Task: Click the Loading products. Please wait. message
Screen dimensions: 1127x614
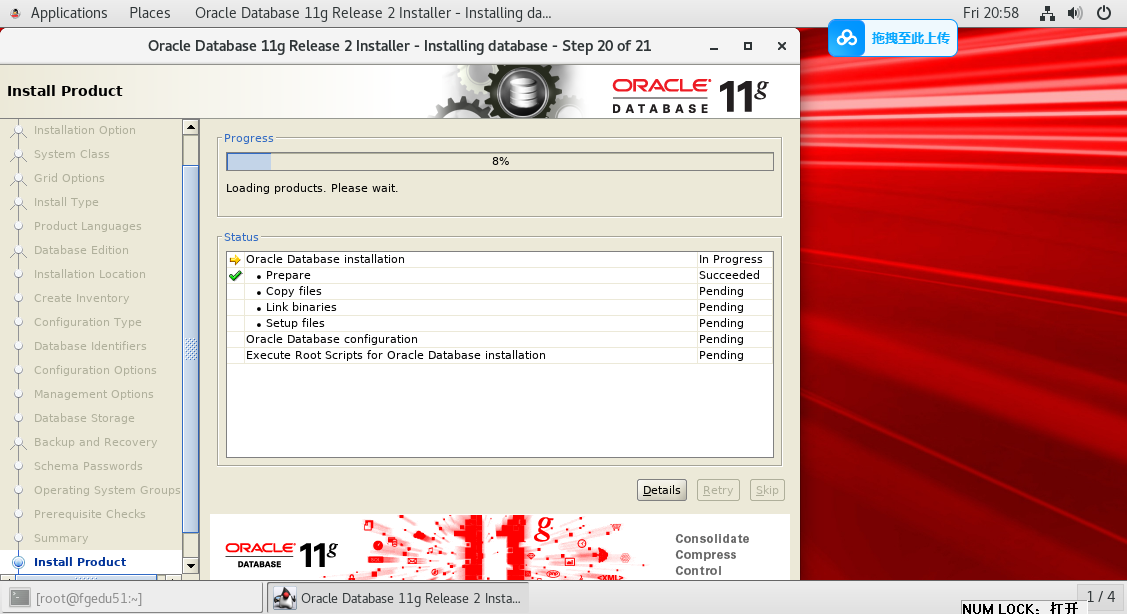Action: click(312, 188)
